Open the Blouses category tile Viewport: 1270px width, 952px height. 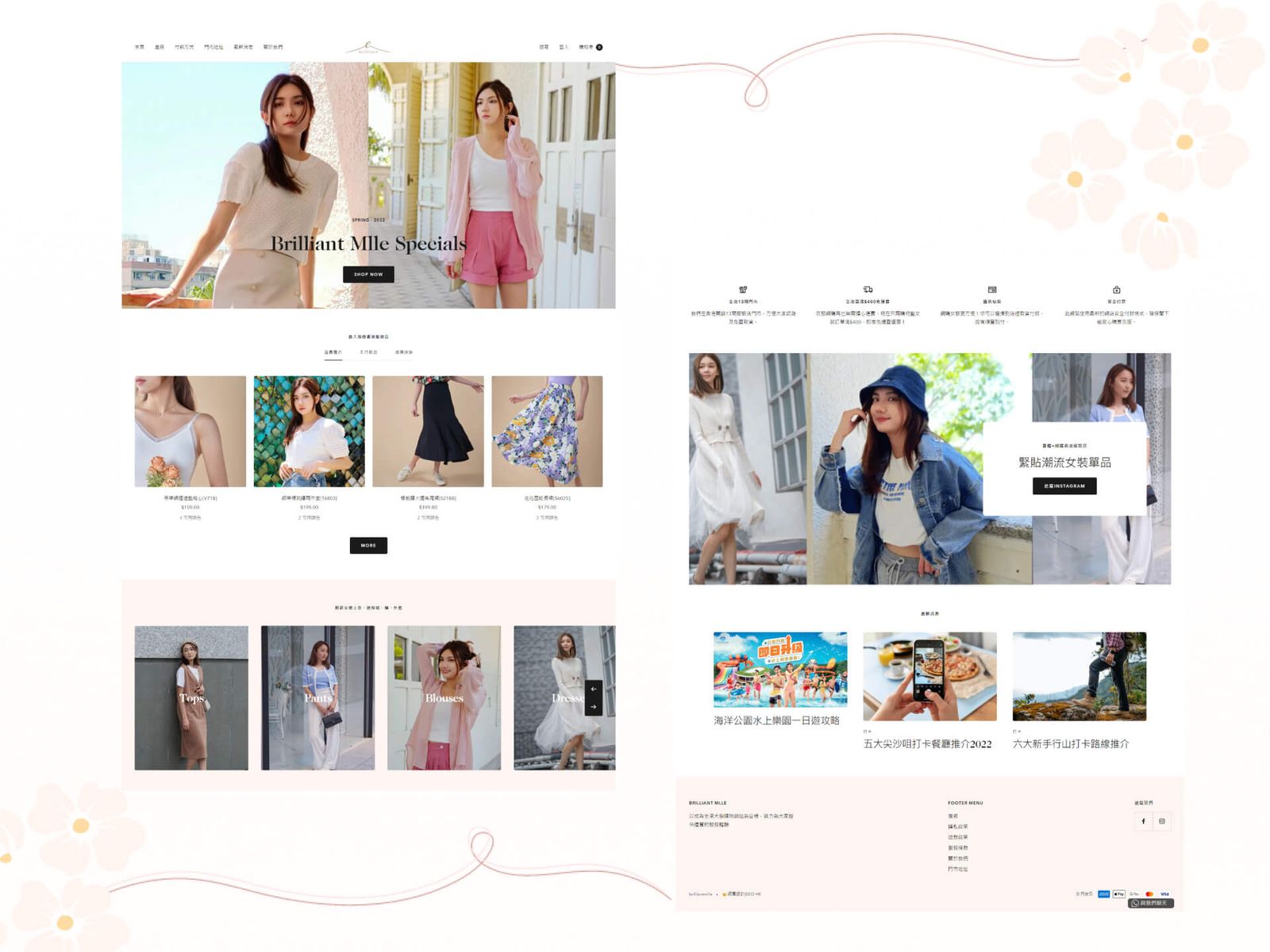(x=444, y=697)
